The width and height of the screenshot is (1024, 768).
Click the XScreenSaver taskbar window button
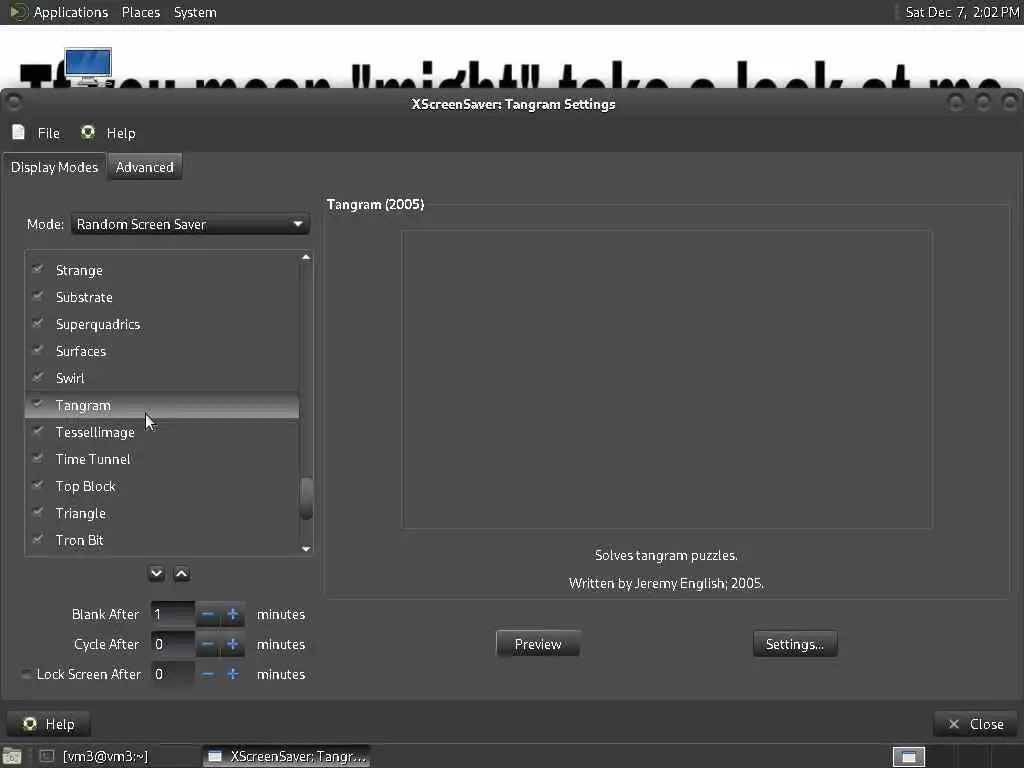(x=287, y=756)
